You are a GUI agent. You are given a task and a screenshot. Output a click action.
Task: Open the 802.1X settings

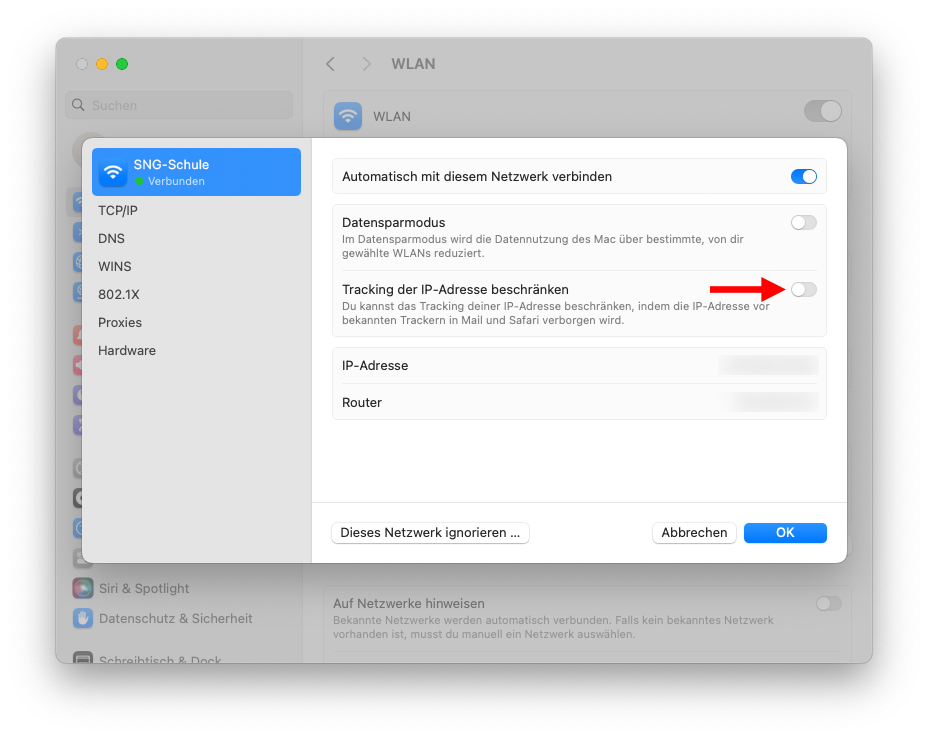pyautogui.click(x=118, y=295)
